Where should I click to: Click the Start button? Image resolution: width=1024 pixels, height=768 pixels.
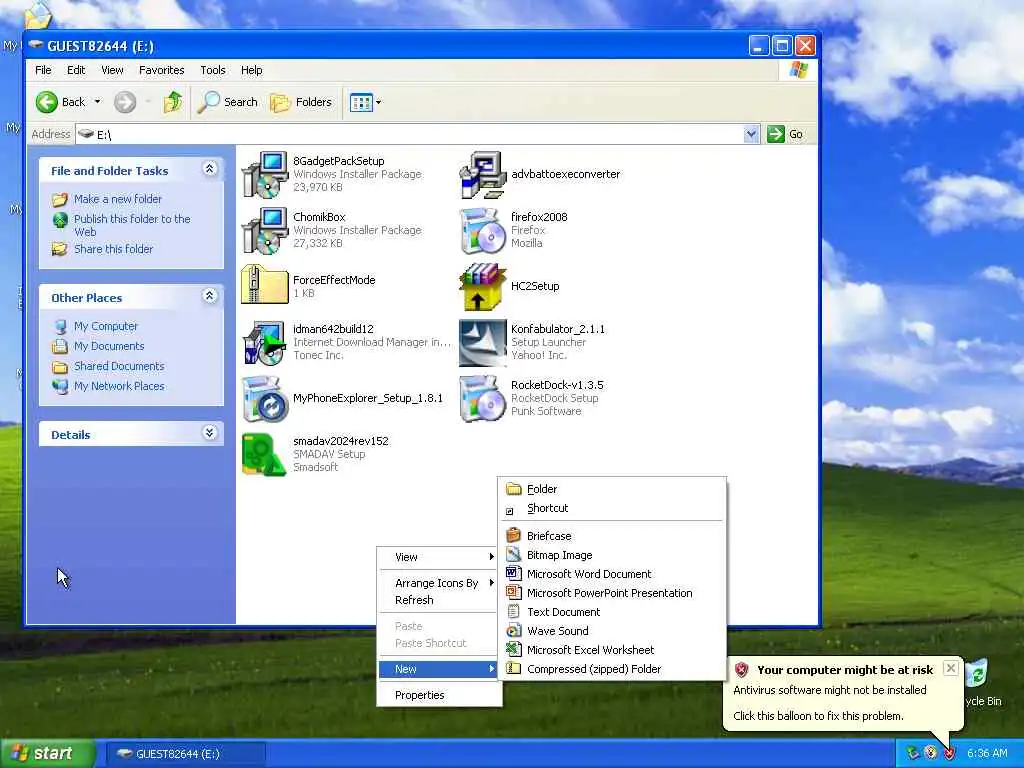click(46, 754)
